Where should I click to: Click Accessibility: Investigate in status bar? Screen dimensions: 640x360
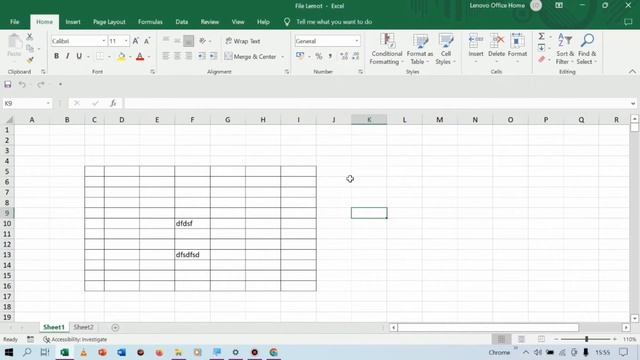[x=75, y=339]
